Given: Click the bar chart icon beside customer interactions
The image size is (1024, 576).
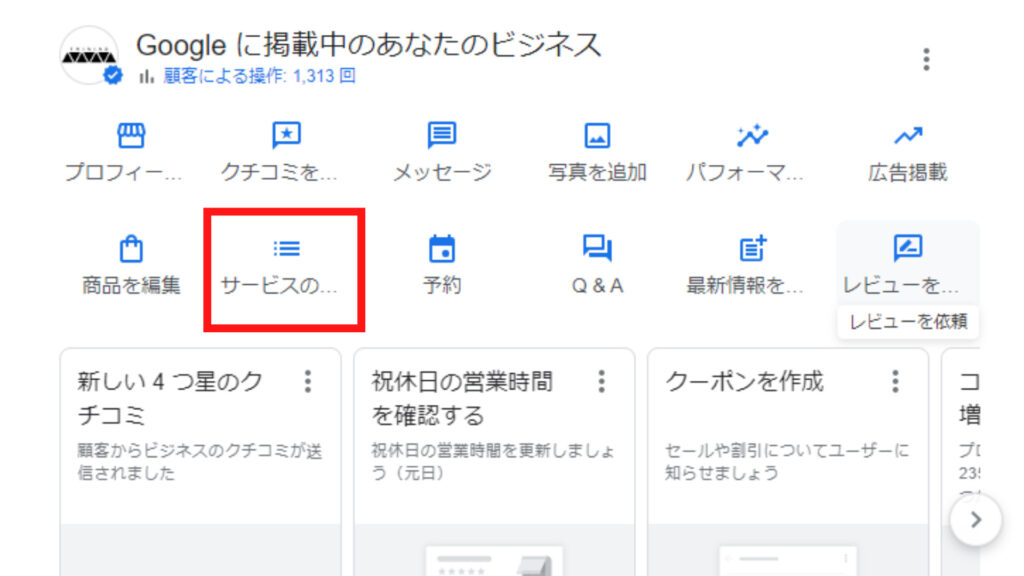Looking at the screenshot, I should click(146, 76).
